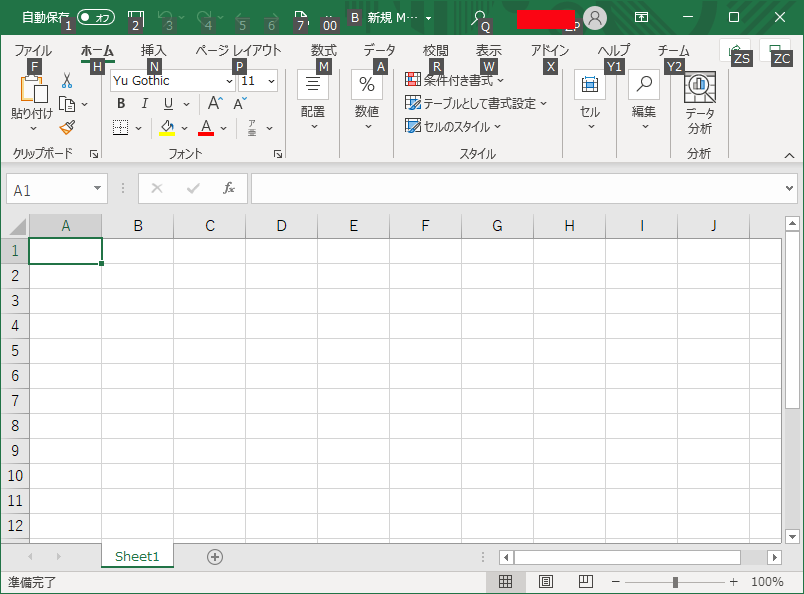
Task: Click the Paste (貼り付け) clipboard icon
Action: (x=34, y=89)
